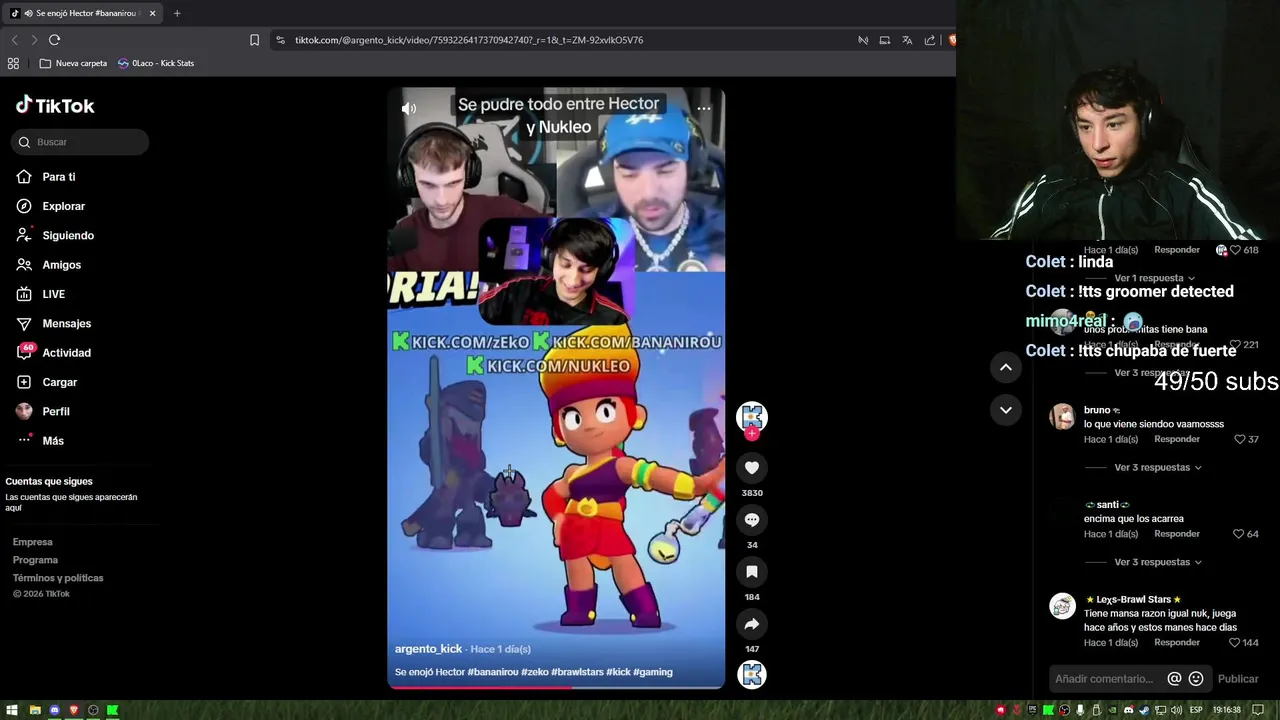Insert a mention with the @ icon
This screenshot has width=1280, height=720.
pyautogui.click(x=1174, y=679)
